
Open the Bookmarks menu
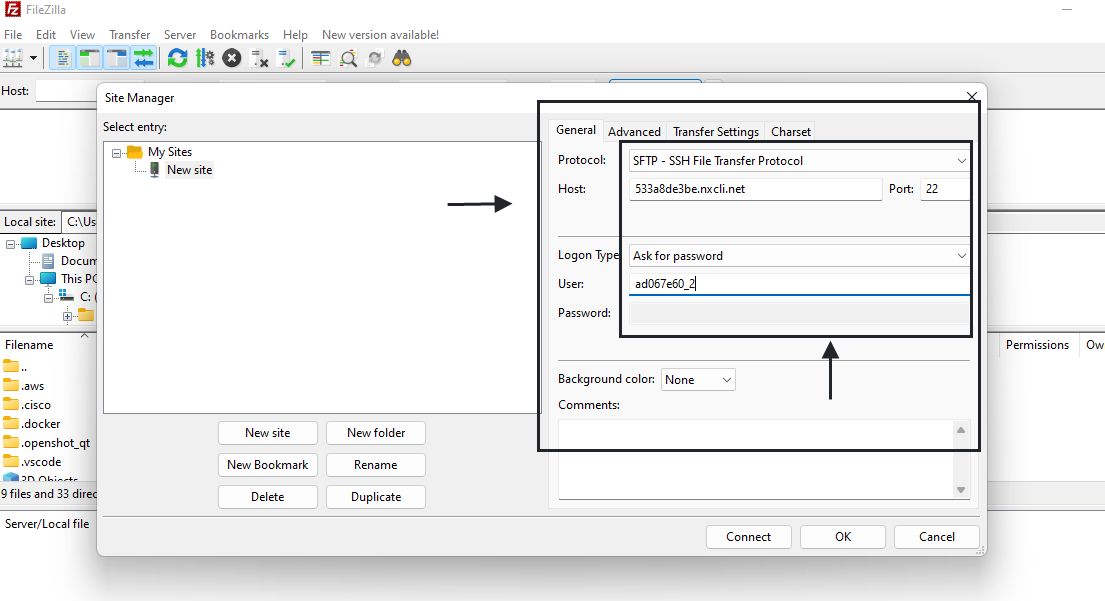pyautogui.click(x=239, y=35)
